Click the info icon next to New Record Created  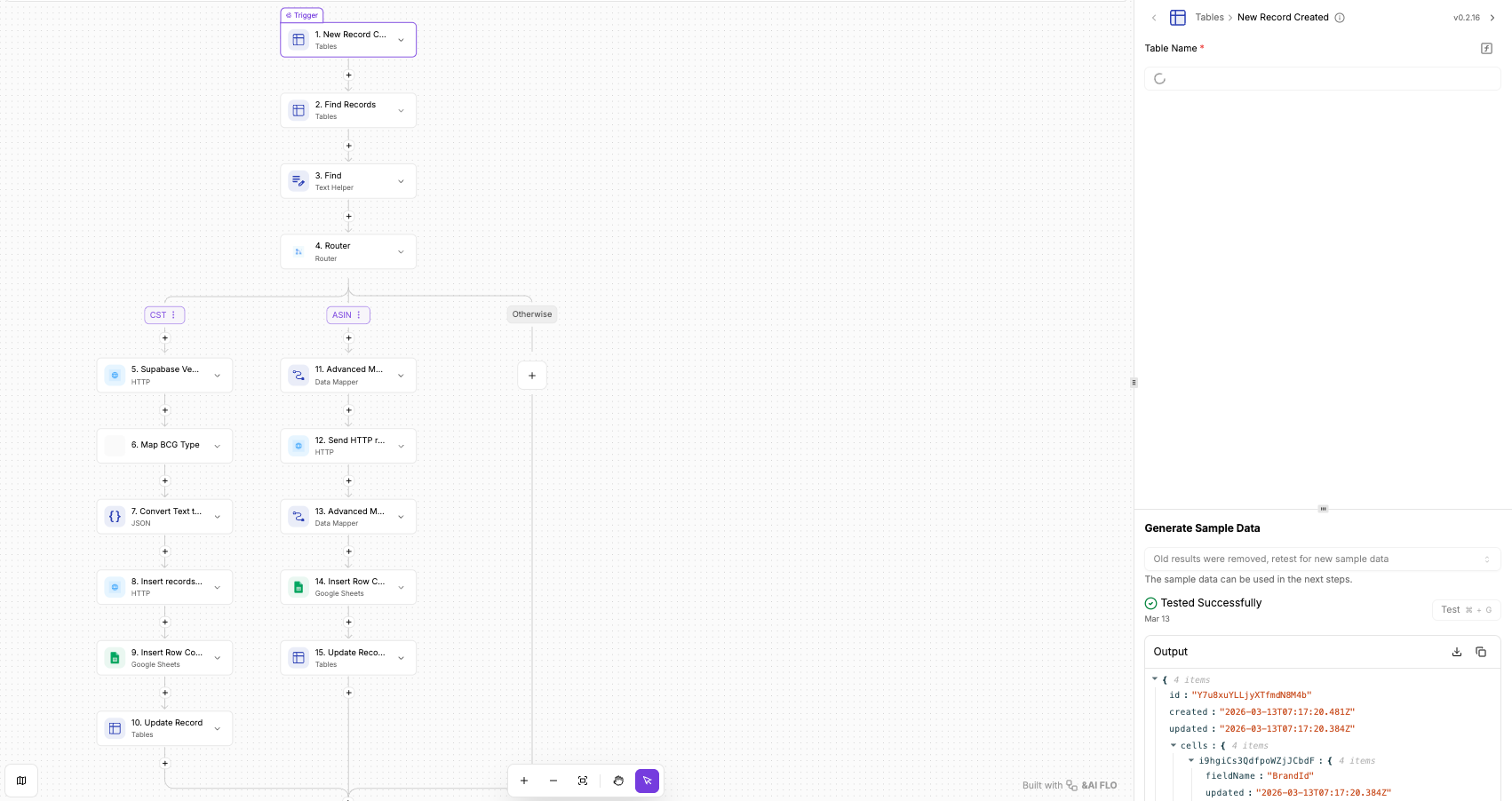(x=1340, y=18)
